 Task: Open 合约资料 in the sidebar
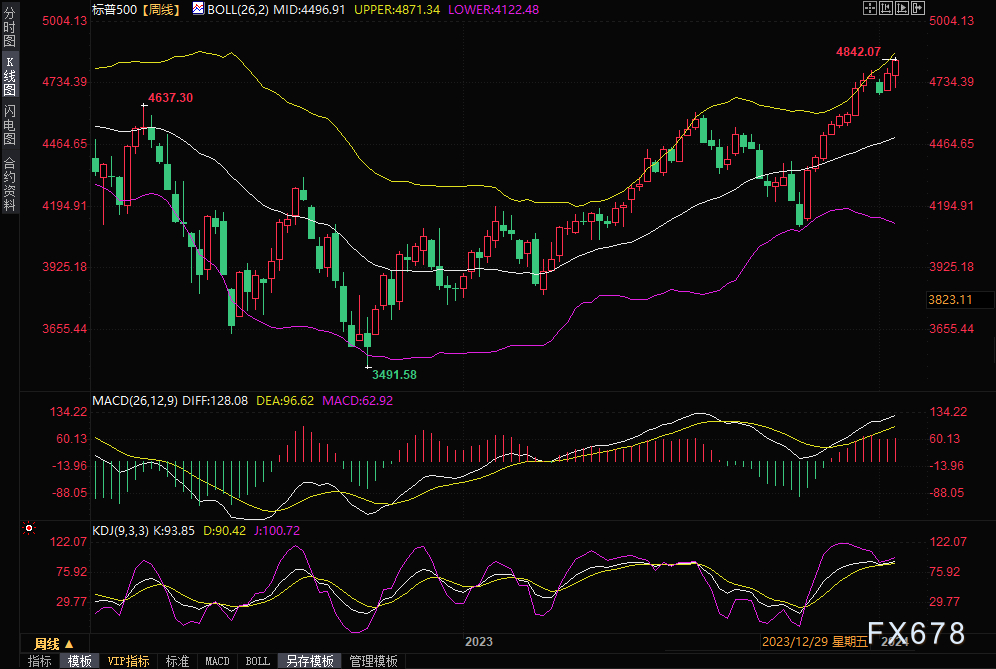tap(10, 183)
